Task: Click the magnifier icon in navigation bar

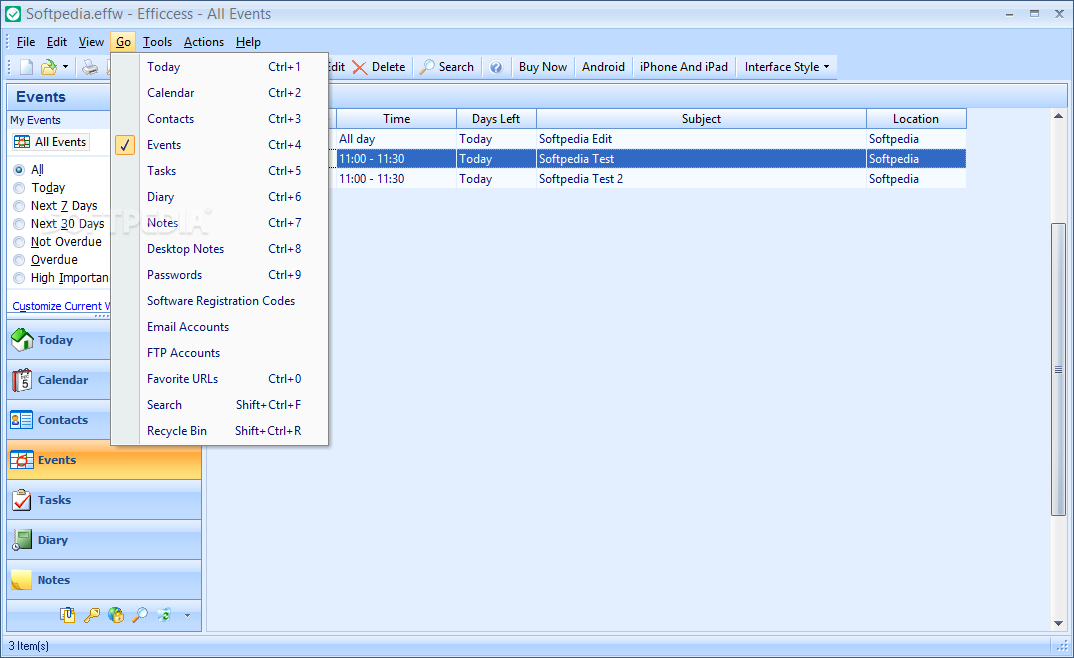Action: [x=140, y=615]
